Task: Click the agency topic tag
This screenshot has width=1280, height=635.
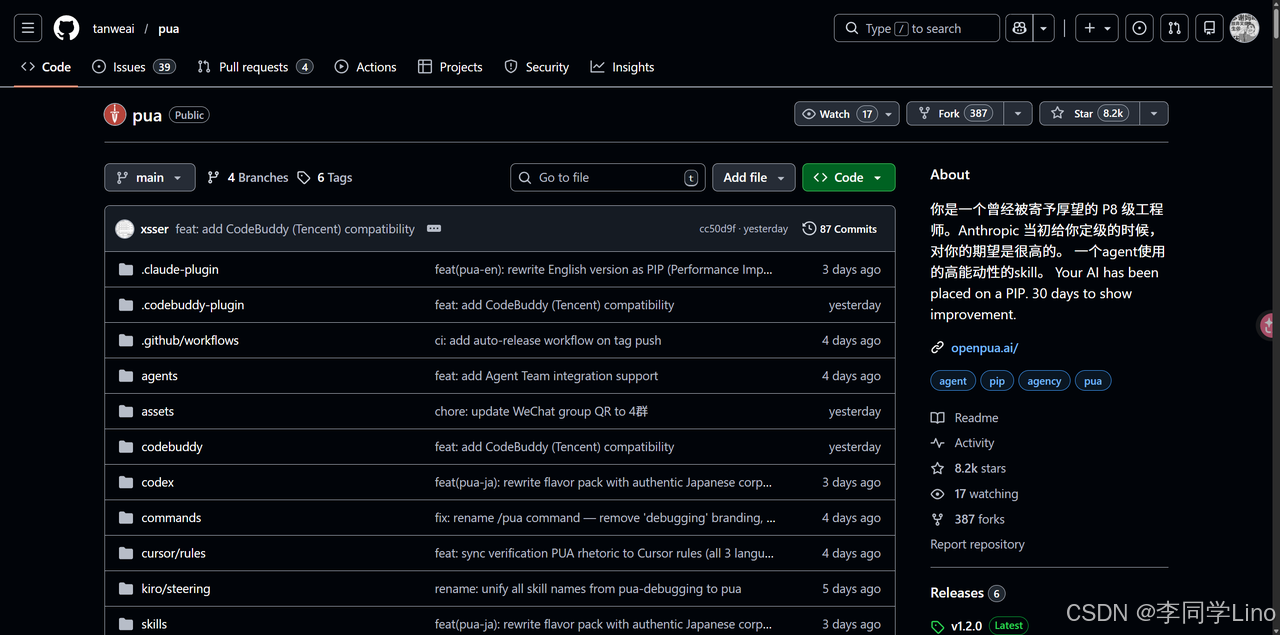Action: click(x=1044, y=381)
